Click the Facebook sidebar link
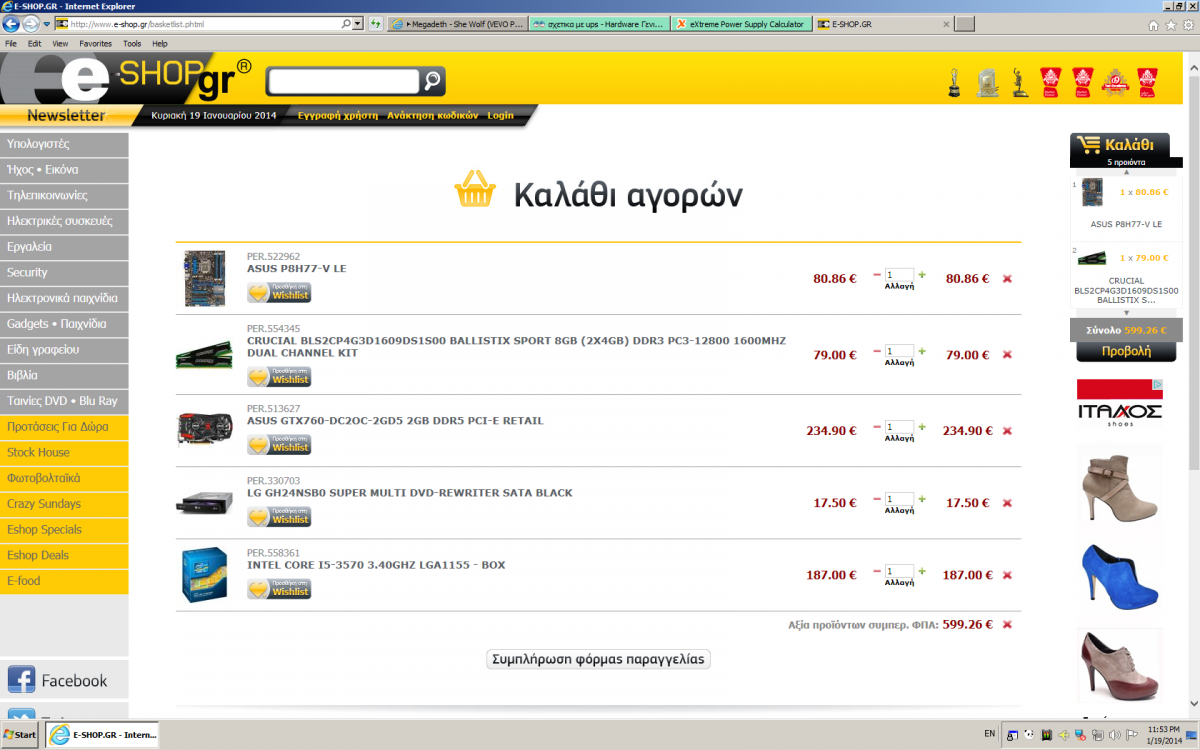 64,681
